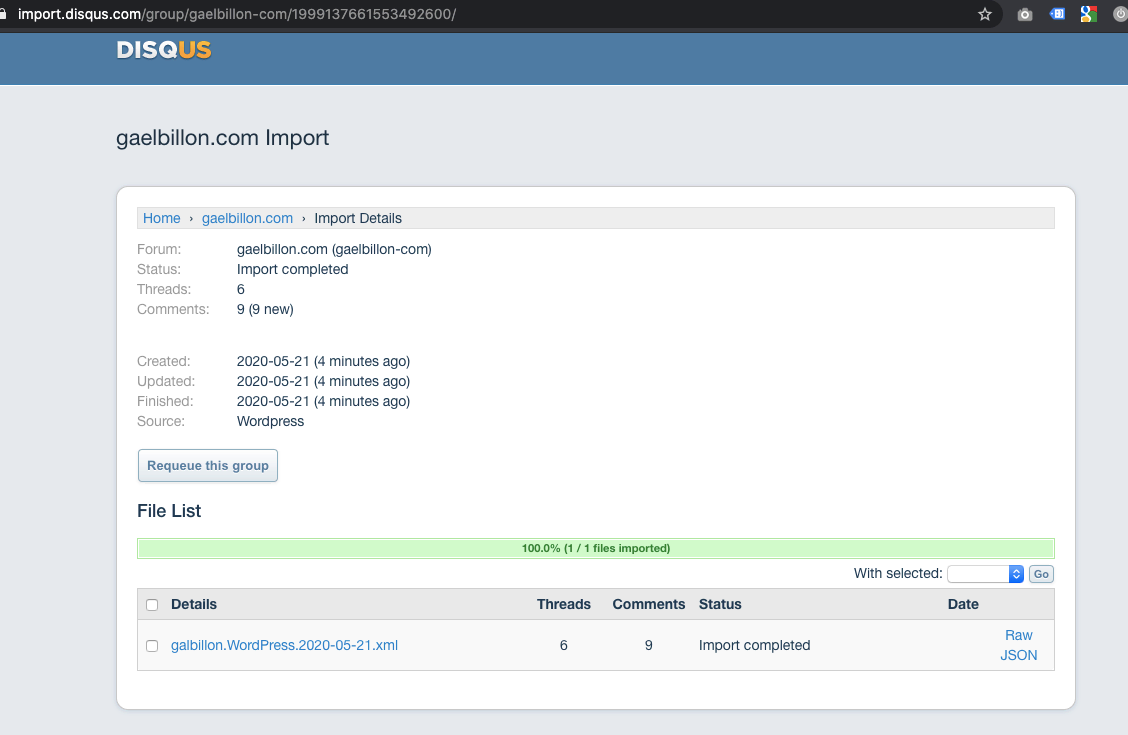
Task: Click the blue stepper arrows on the dropdown
Action: pyautogui.click(x=1016, y=573)
